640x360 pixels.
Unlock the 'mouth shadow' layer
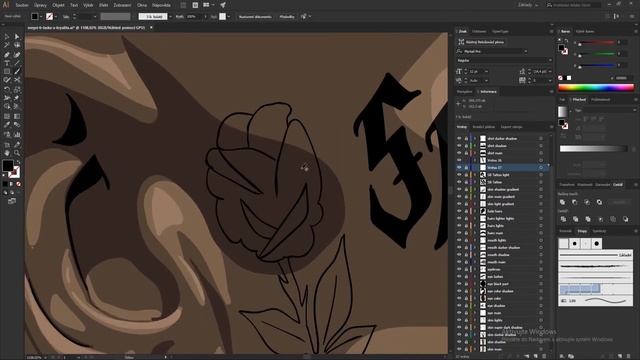pos(466,255)
